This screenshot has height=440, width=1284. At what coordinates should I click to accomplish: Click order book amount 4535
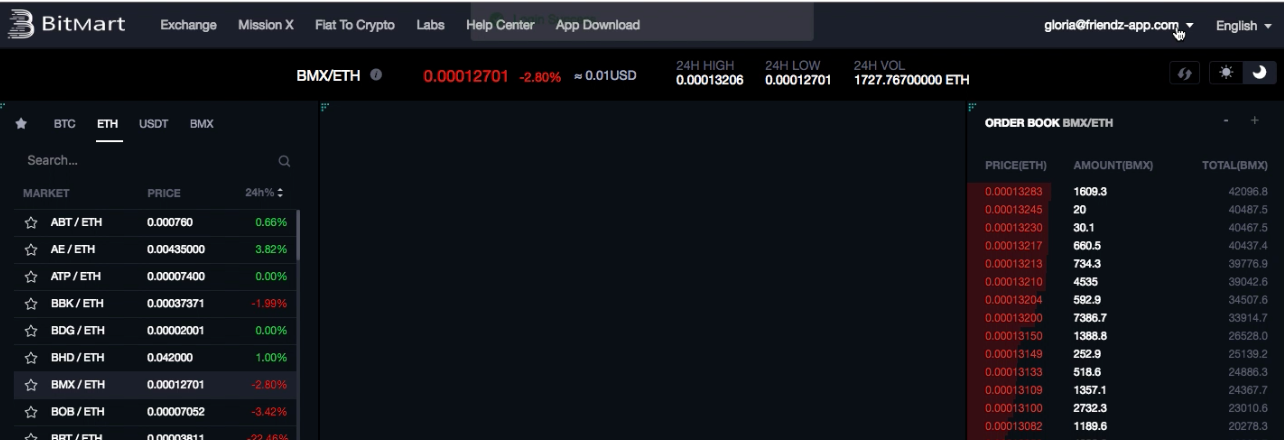[x=1086, y=282]
